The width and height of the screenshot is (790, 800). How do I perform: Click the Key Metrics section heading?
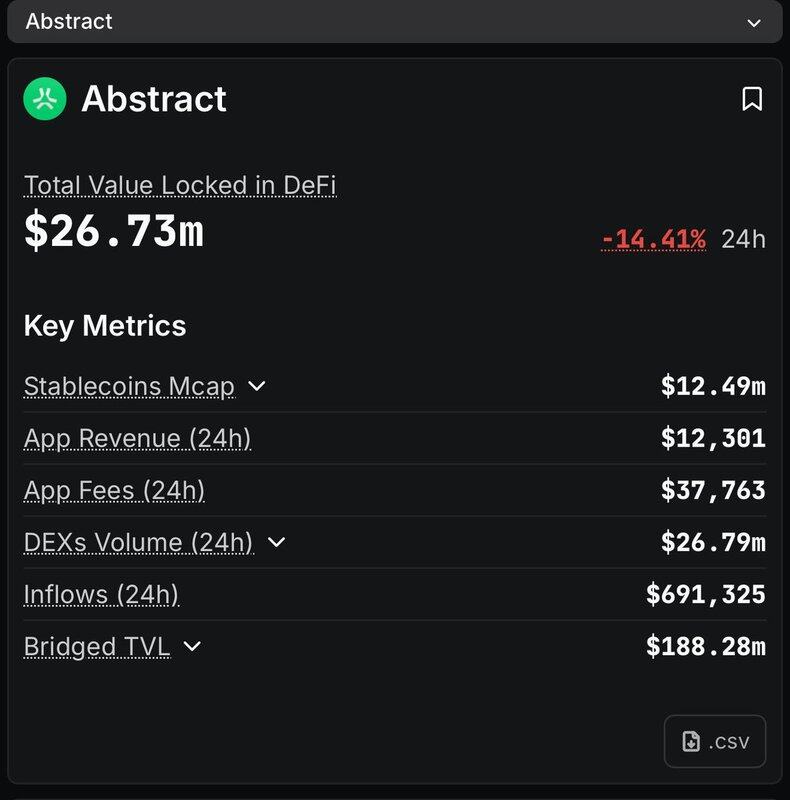click(105, 326)
